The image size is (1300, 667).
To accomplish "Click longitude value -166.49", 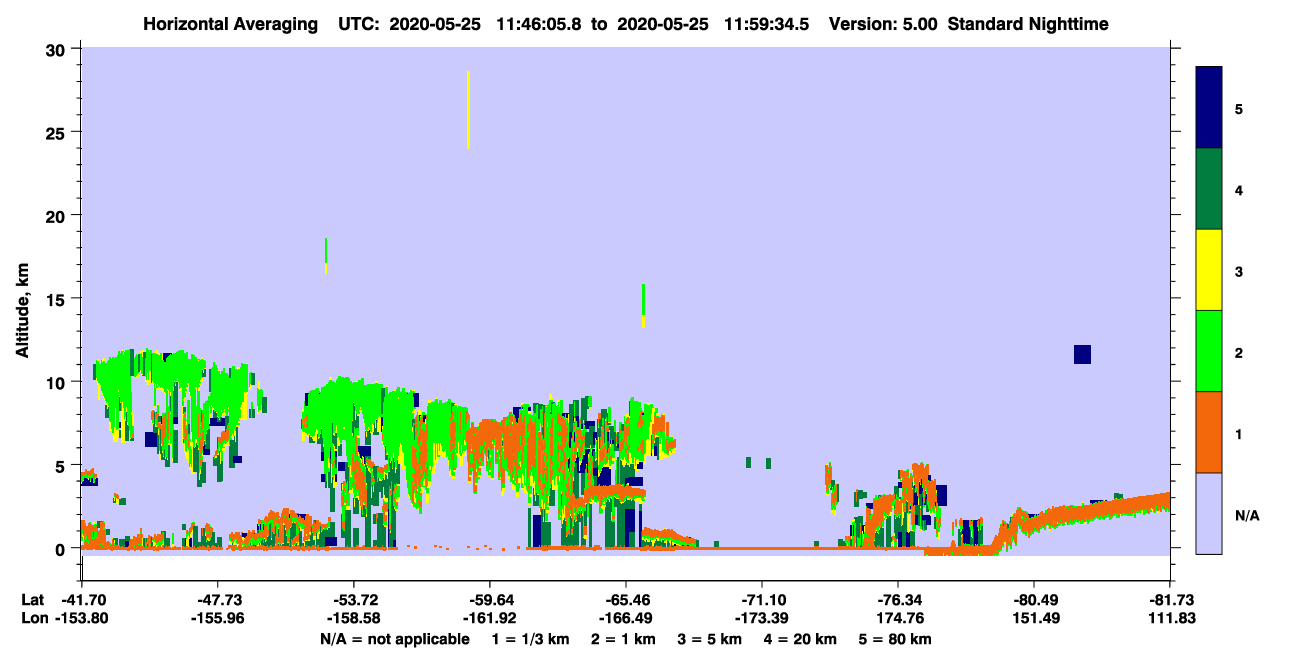I will (625, 618).
